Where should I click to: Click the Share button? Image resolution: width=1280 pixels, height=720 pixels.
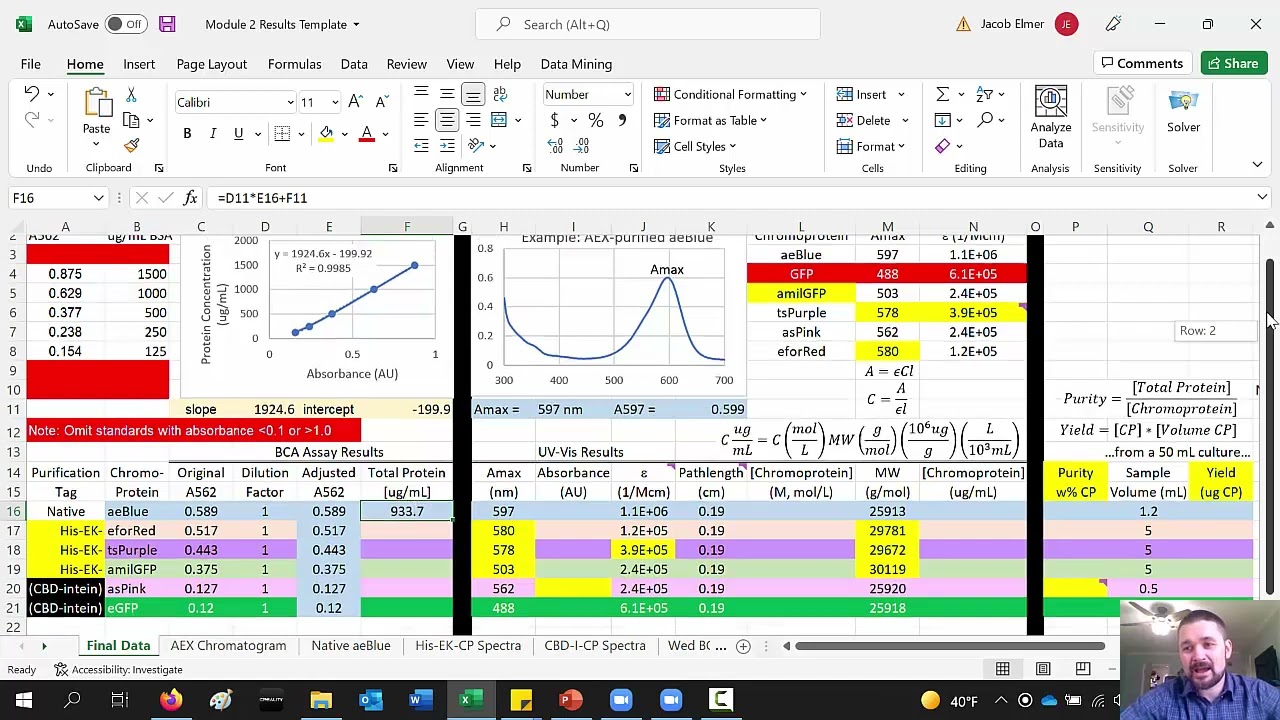[1233, 64]
